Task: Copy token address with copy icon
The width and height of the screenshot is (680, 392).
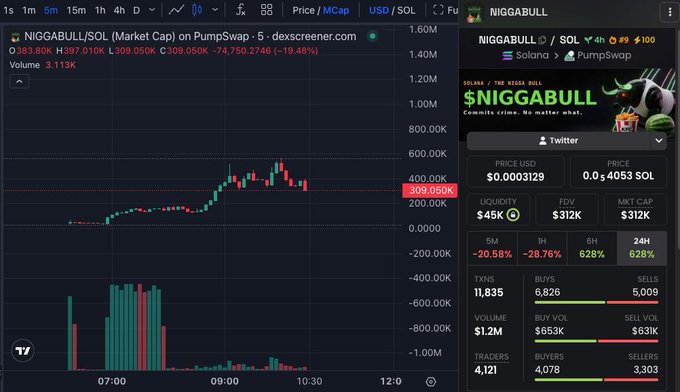Action: point(542,40)
